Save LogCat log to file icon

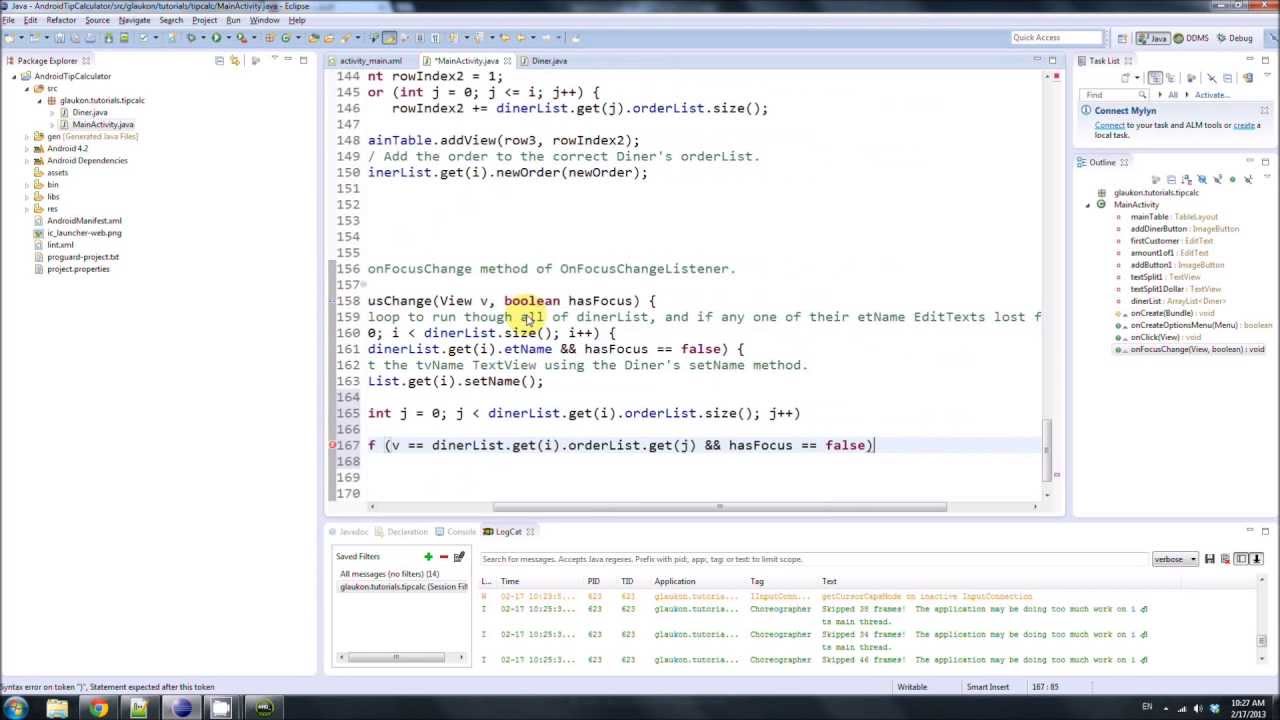[x=1209, y=559]
